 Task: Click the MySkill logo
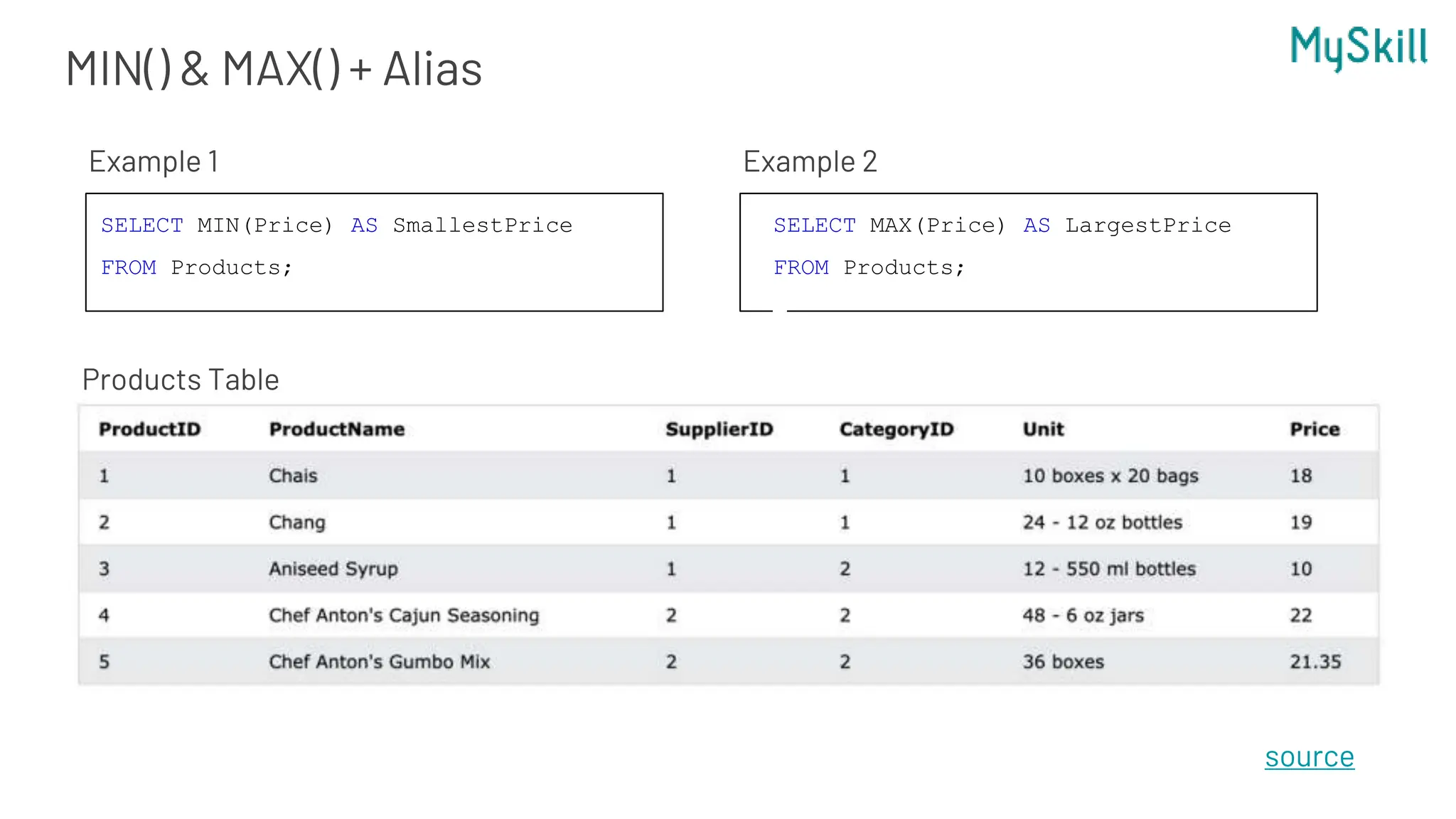coord(1358,48)
